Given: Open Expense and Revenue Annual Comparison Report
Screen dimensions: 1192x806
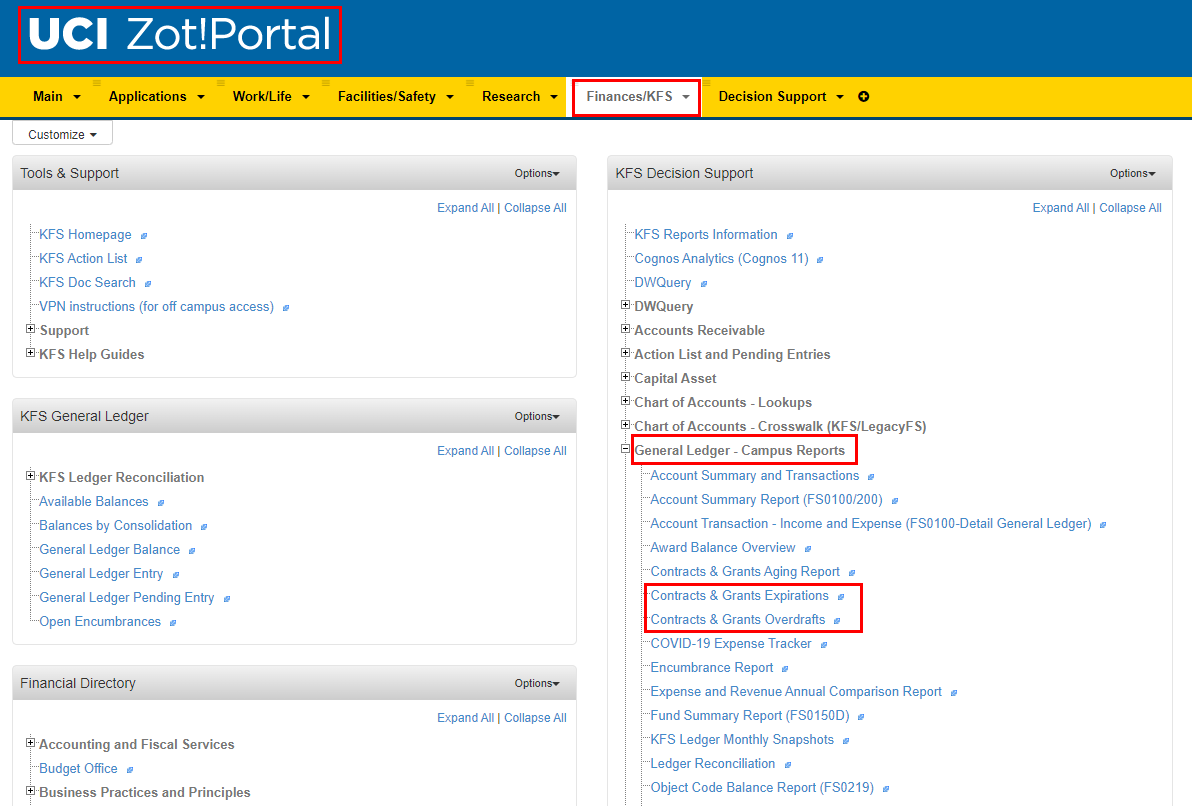Looking at the screenshot, I should click(x=796, y=692).
